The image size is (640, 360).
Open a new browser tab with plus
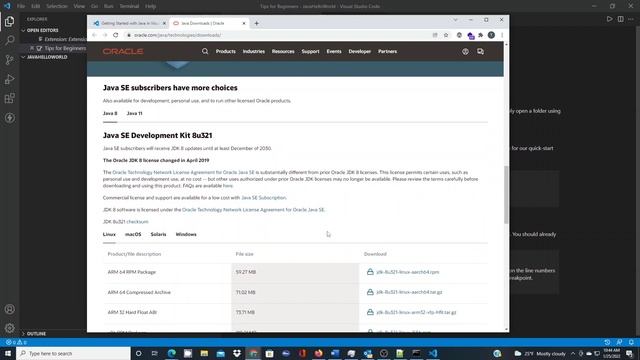click(x=256, y=23)
